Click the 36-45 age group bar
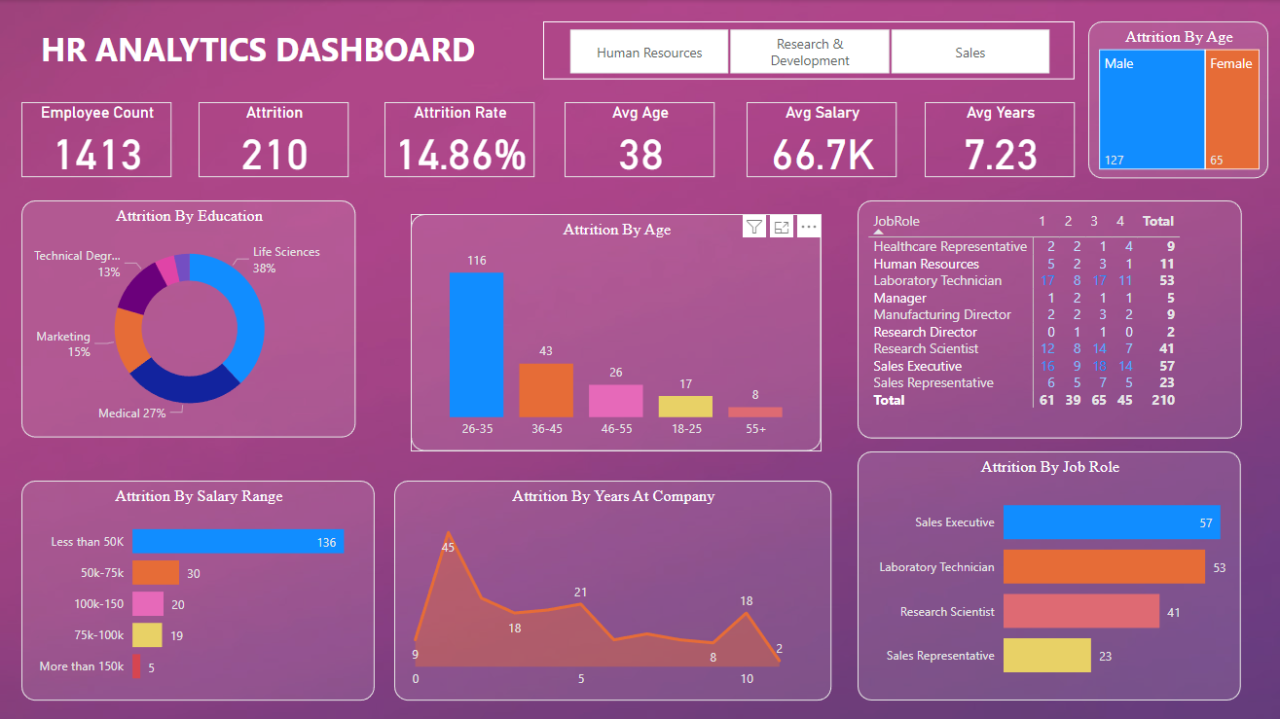 pyautogui.click(x=546, y=390)
